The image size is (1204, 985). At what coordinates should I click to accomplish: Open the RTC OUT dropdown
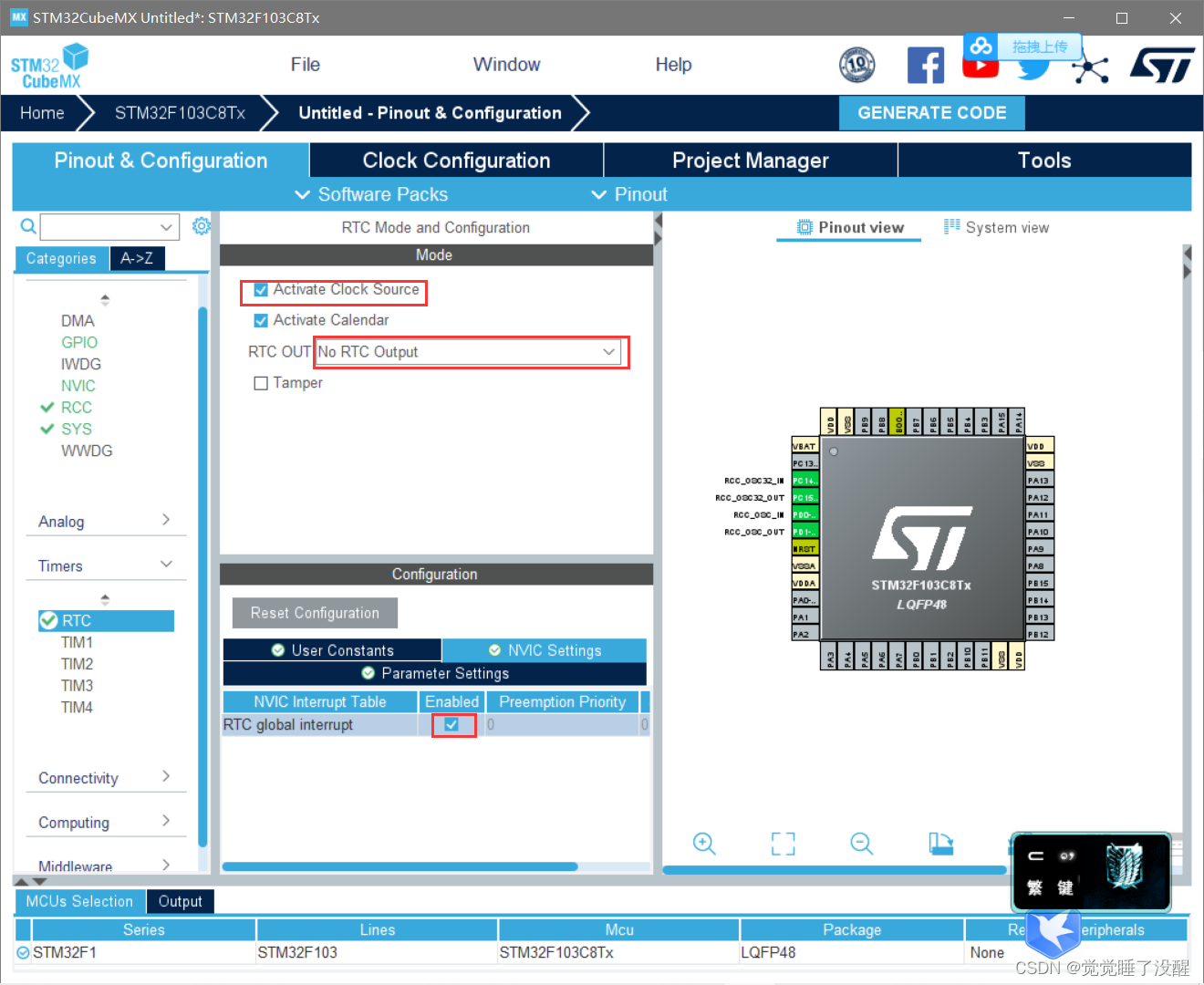(468, 352)
